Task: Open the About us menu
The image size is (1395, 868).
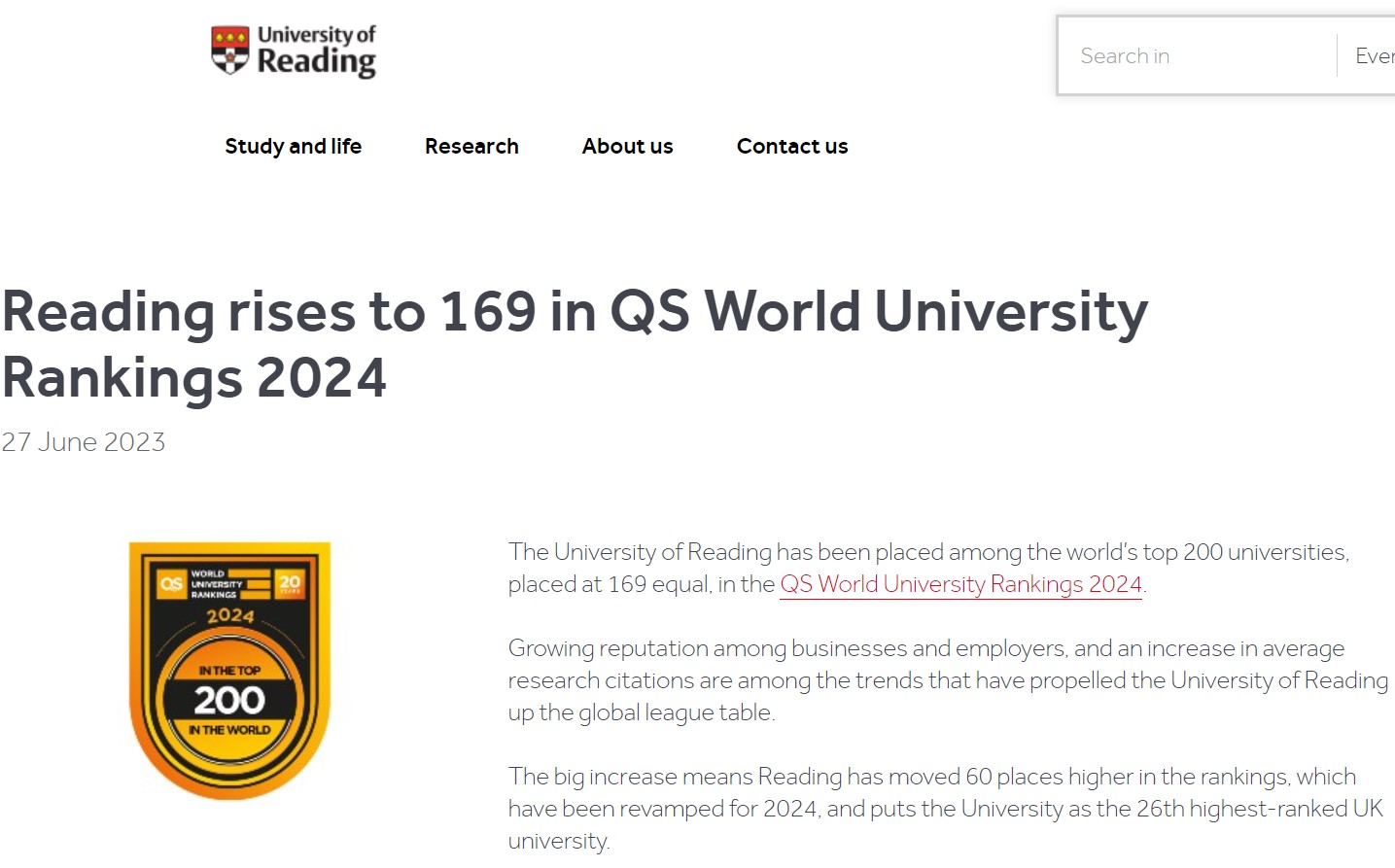Action: coord(627,146)
